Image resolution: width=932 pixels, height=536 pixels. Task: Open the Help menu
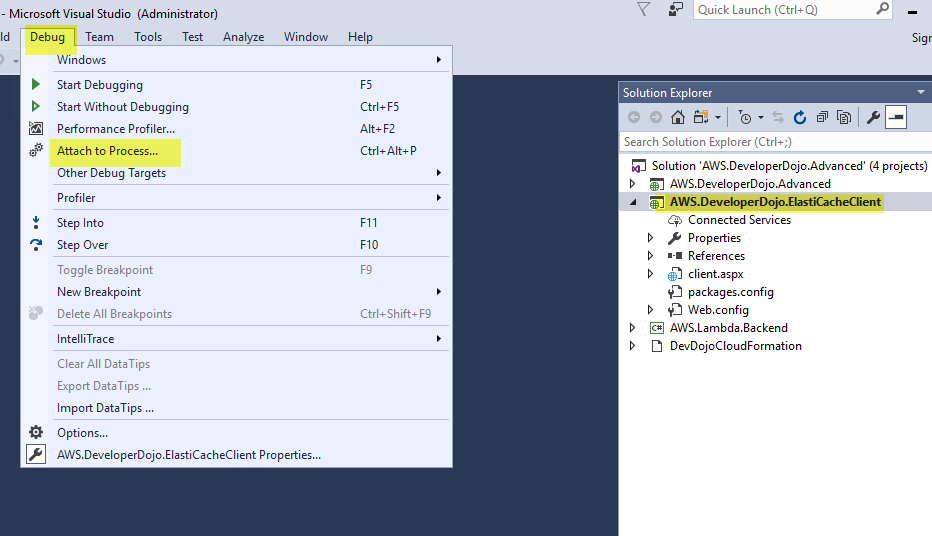[360, 37]
